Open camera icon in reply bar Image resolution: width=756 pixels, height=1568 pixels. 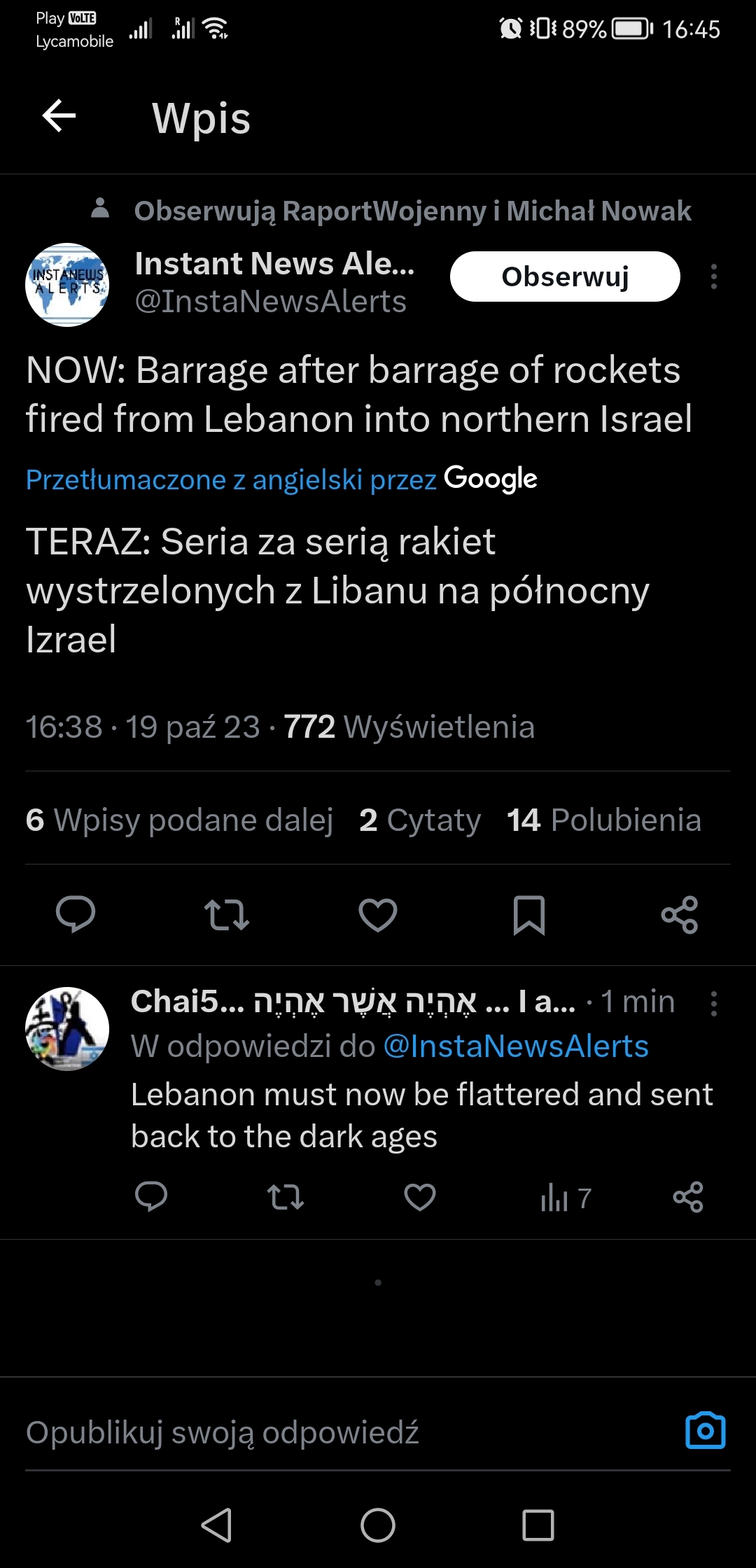pos(705,1431)
